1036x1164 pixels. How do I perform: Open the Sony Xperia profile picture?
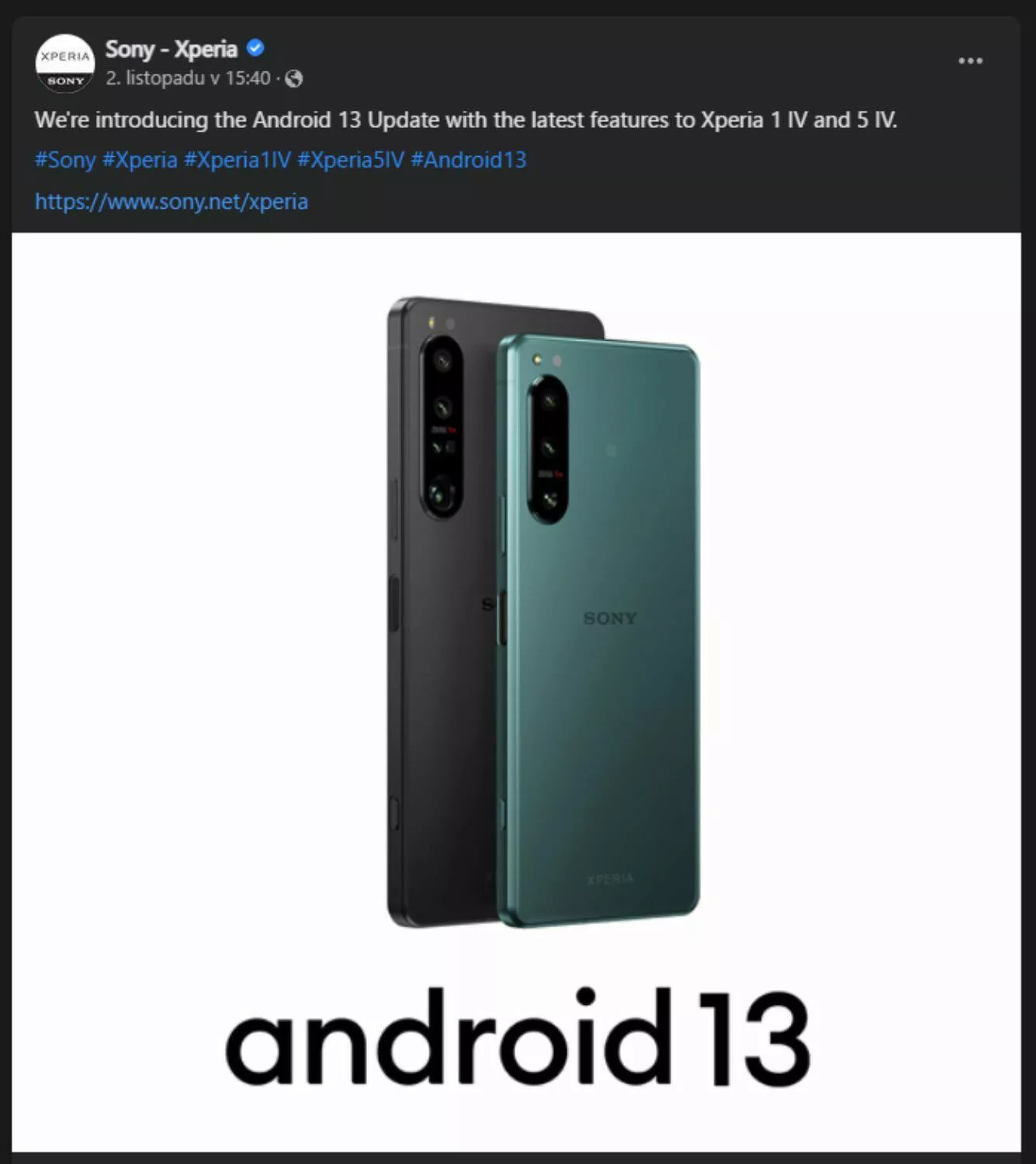click(65, 64)
